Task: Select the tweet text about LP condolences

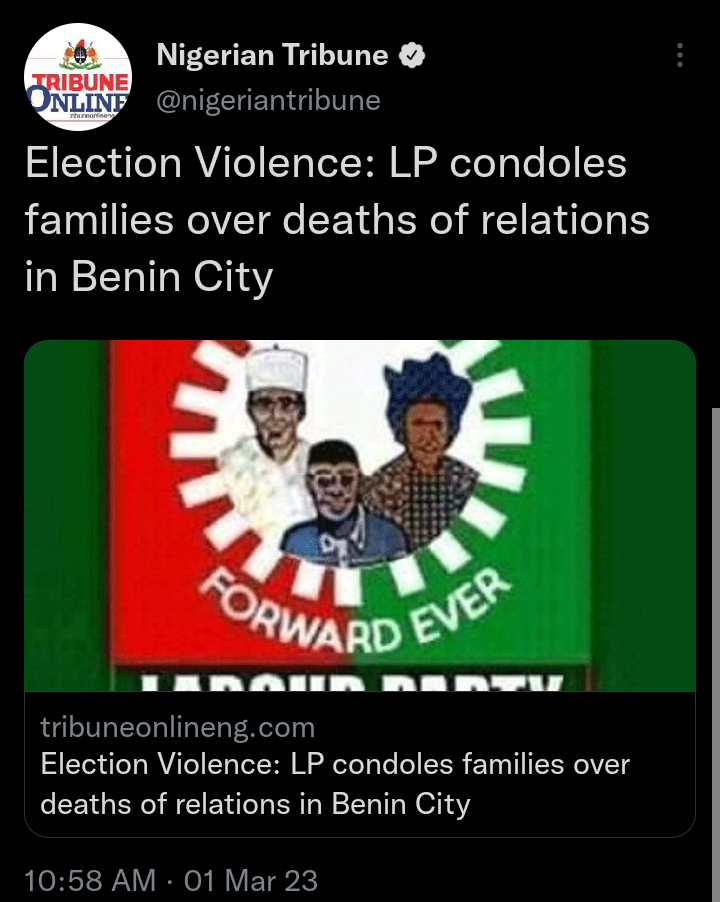Action: [337, 220]
